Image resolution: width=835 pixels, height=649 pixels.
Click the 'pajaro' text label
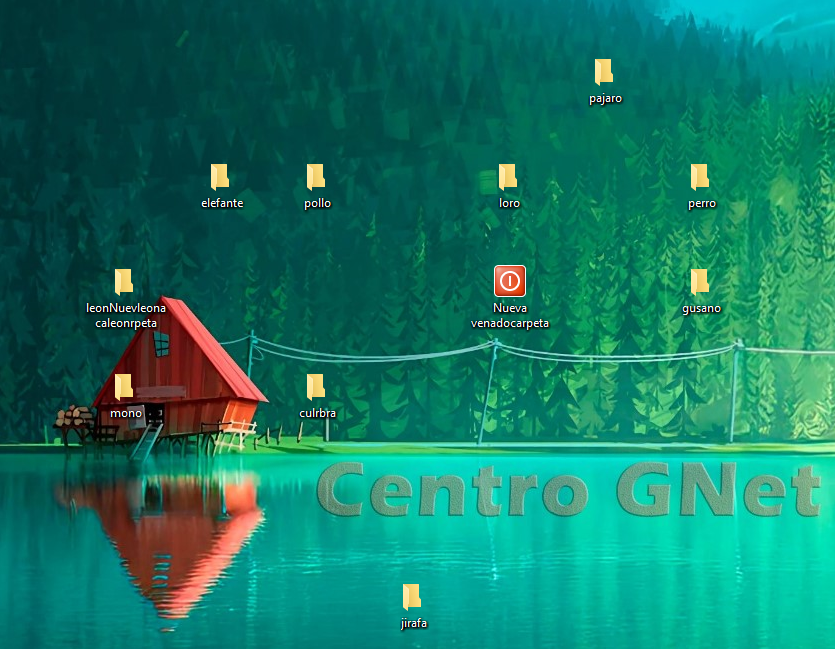(x=605, y=98)
